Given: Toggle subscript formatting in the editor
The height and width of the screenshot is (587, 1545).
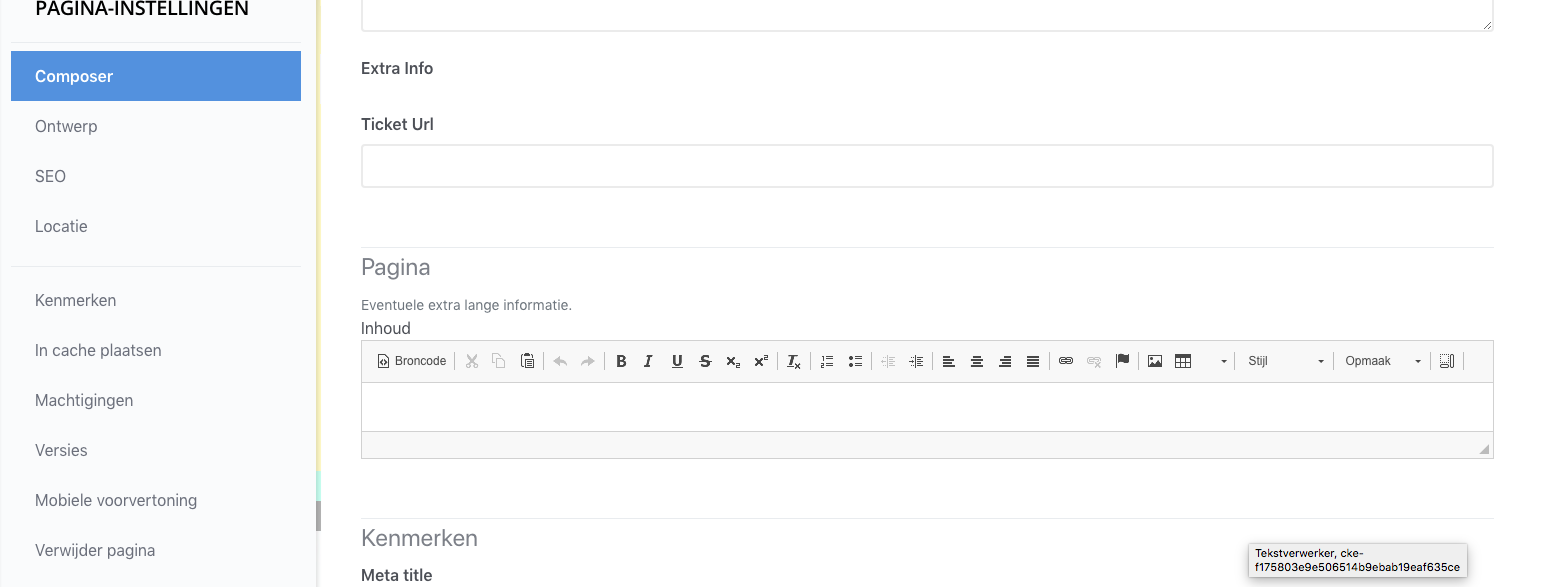Looking at the screenshot, I should point(733,361).
